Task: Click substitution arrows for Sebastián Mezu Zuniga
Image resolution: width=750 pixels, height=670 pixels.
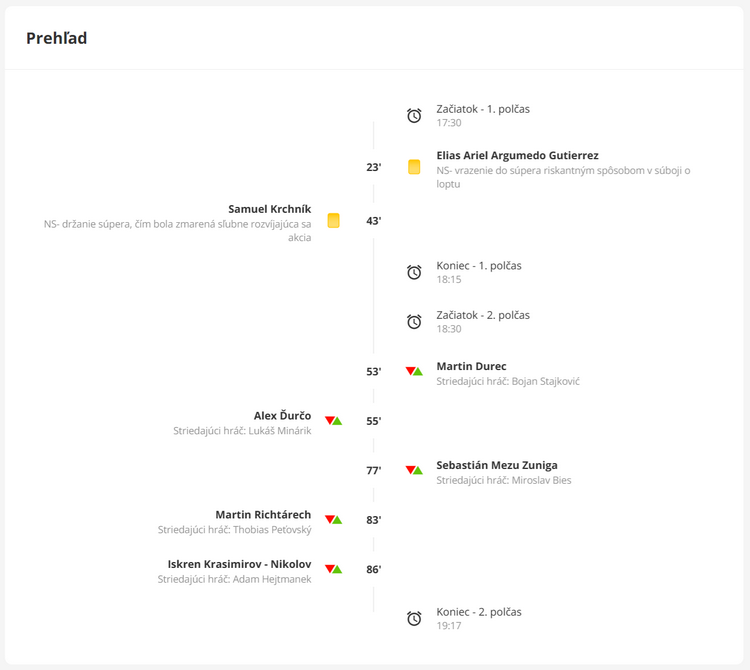Action: (414, 470)
